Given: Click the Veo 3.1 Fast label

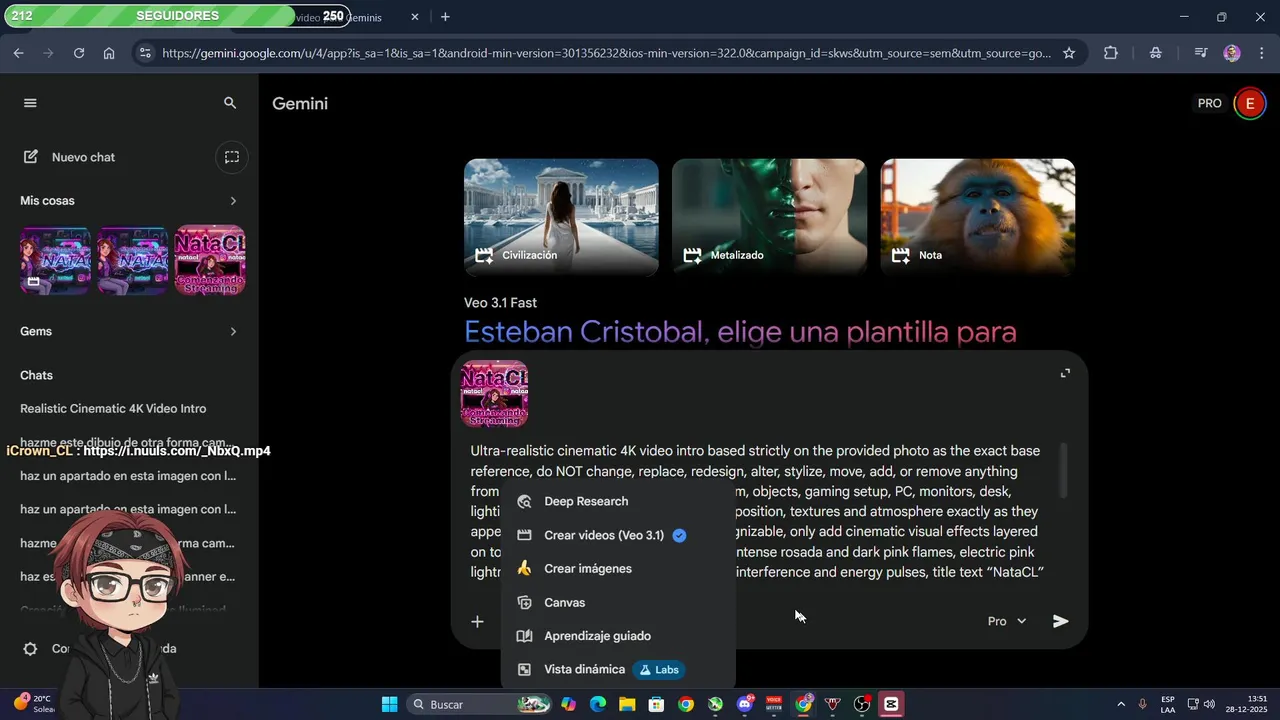Looking at the screenshot, I should tap(500, 303).
